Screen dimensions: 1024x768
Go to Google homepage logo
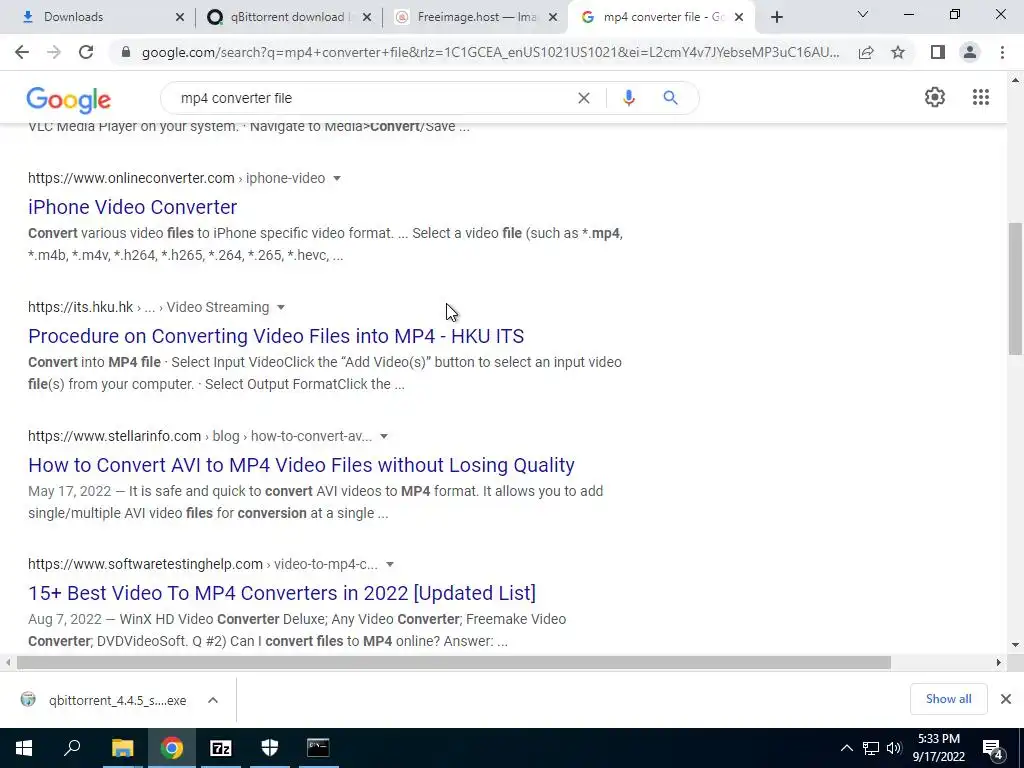tap(69, 100)
